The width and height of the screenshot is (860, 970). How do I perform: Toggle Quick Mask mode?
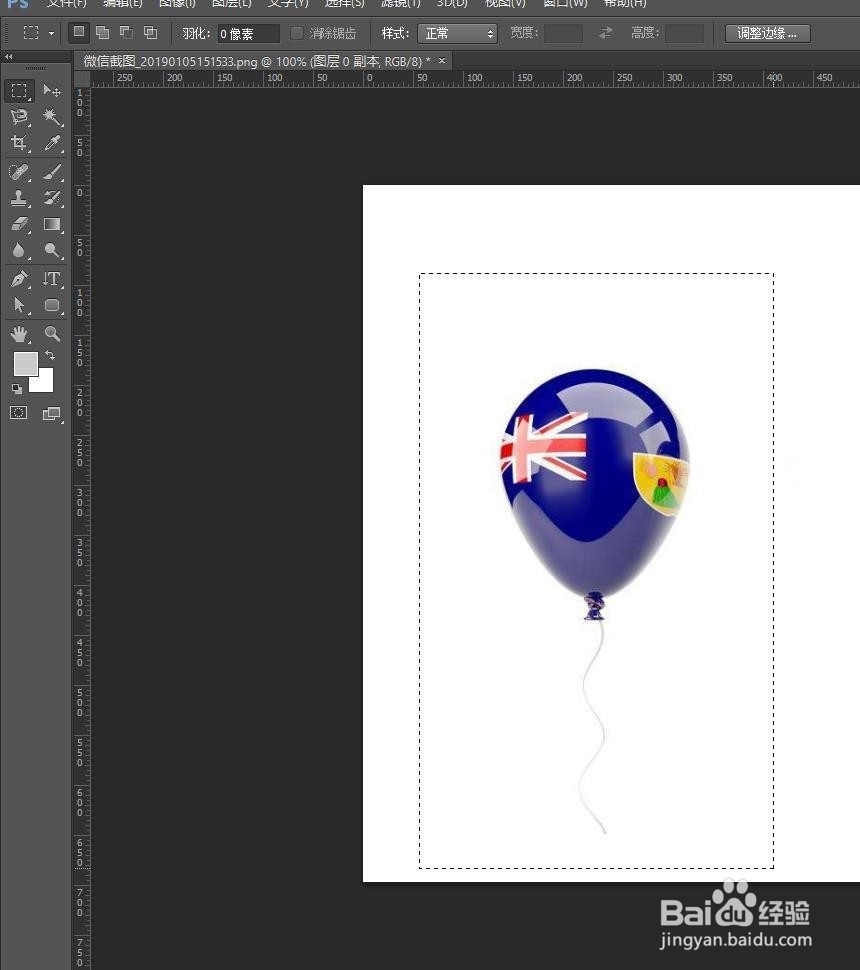point(19,413)
